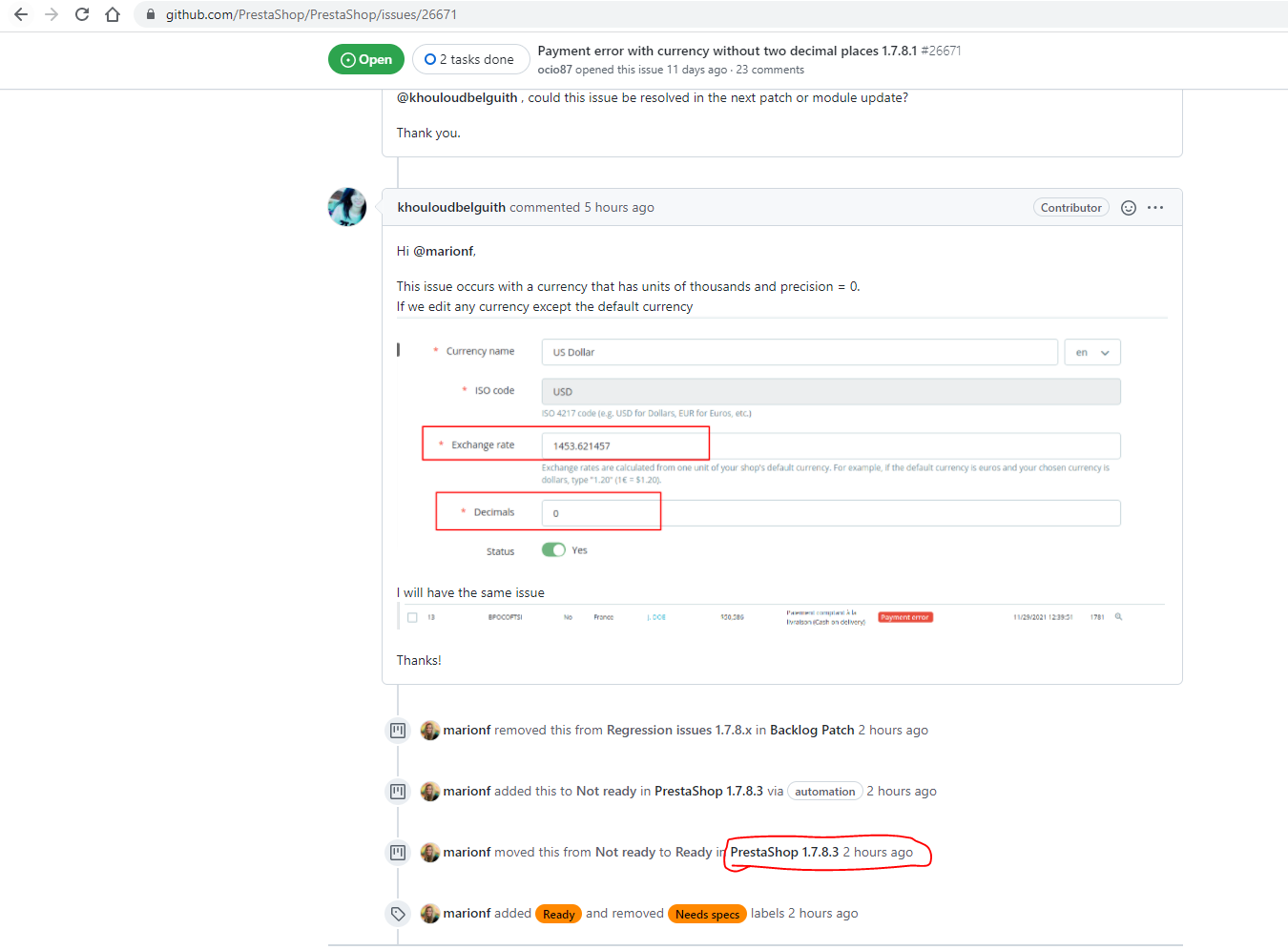This screenshot has width=1288, height=950.
Task: Click the 'automation' badge
Action: (x=825, y=792)
